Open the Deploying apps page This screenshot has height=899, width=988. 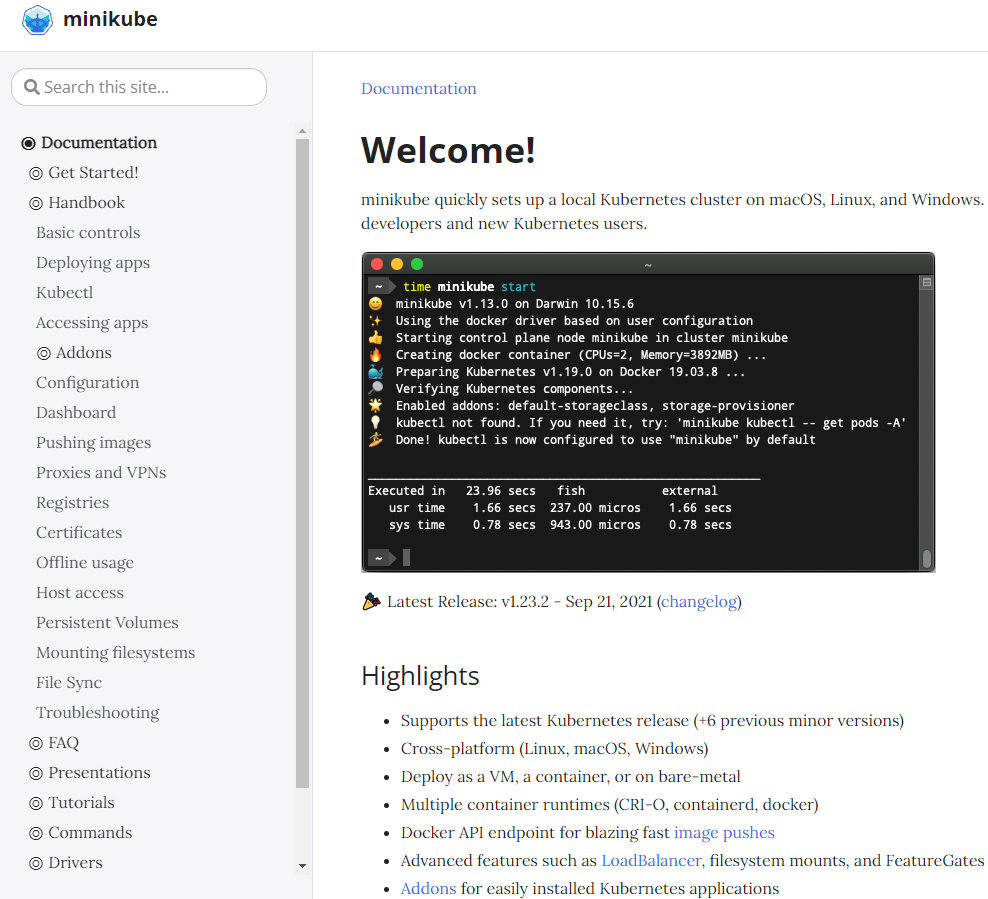point(93,263)
